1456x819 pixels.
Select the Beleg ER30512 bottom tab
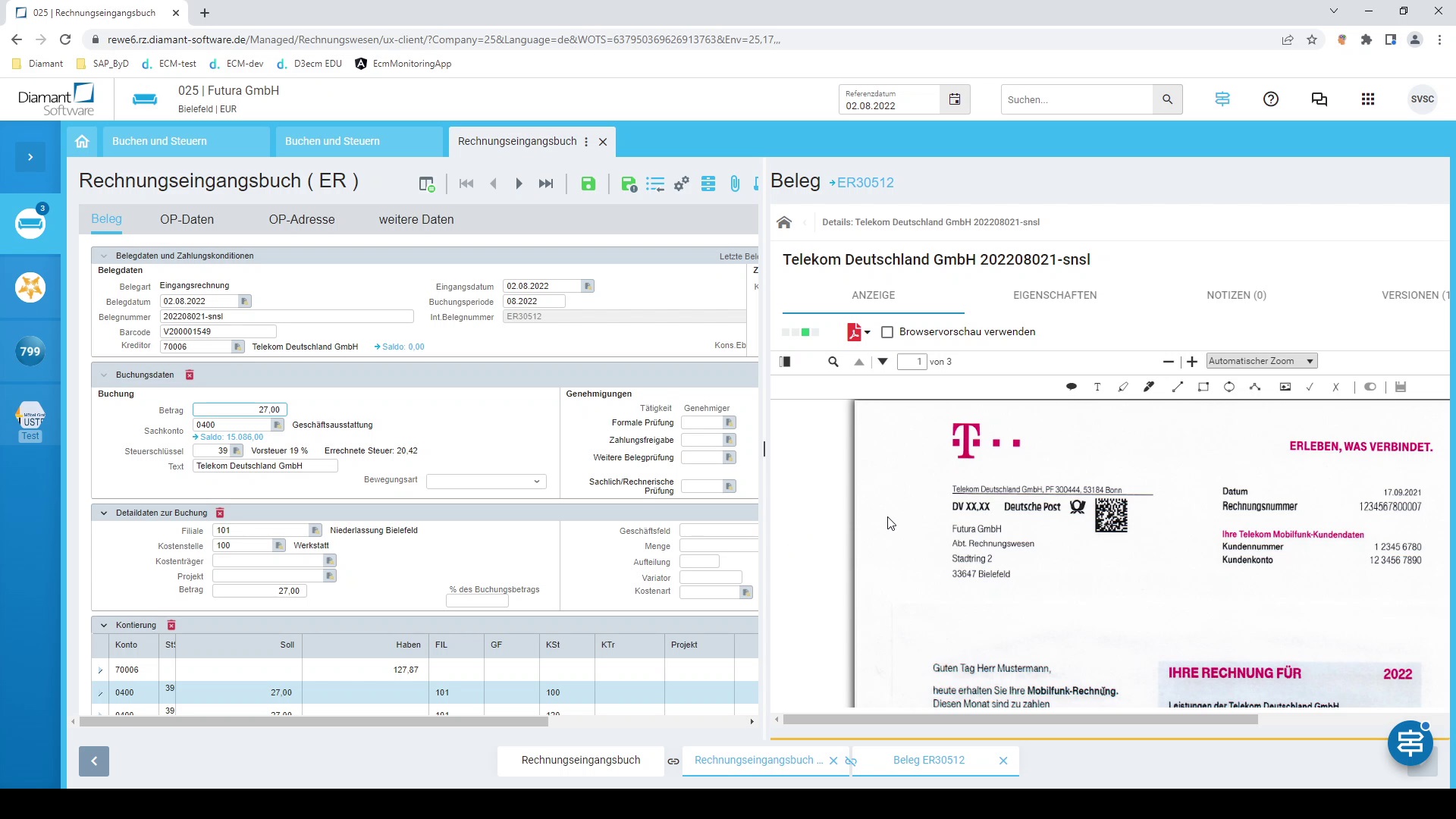(x=929, y=760)
